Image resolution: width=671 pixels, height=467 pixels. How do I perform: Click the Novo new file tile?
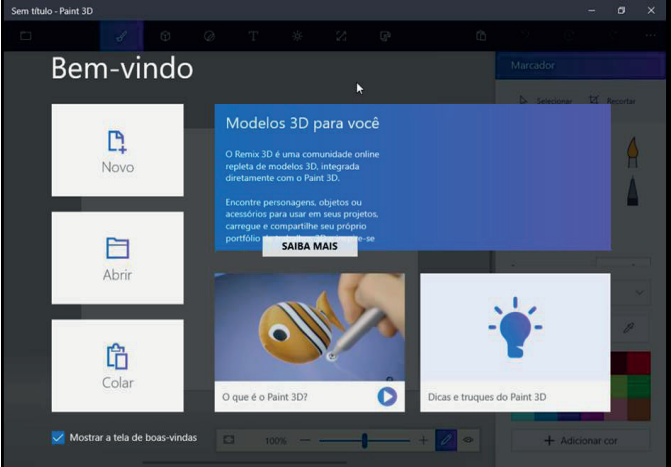pos(117,150)
